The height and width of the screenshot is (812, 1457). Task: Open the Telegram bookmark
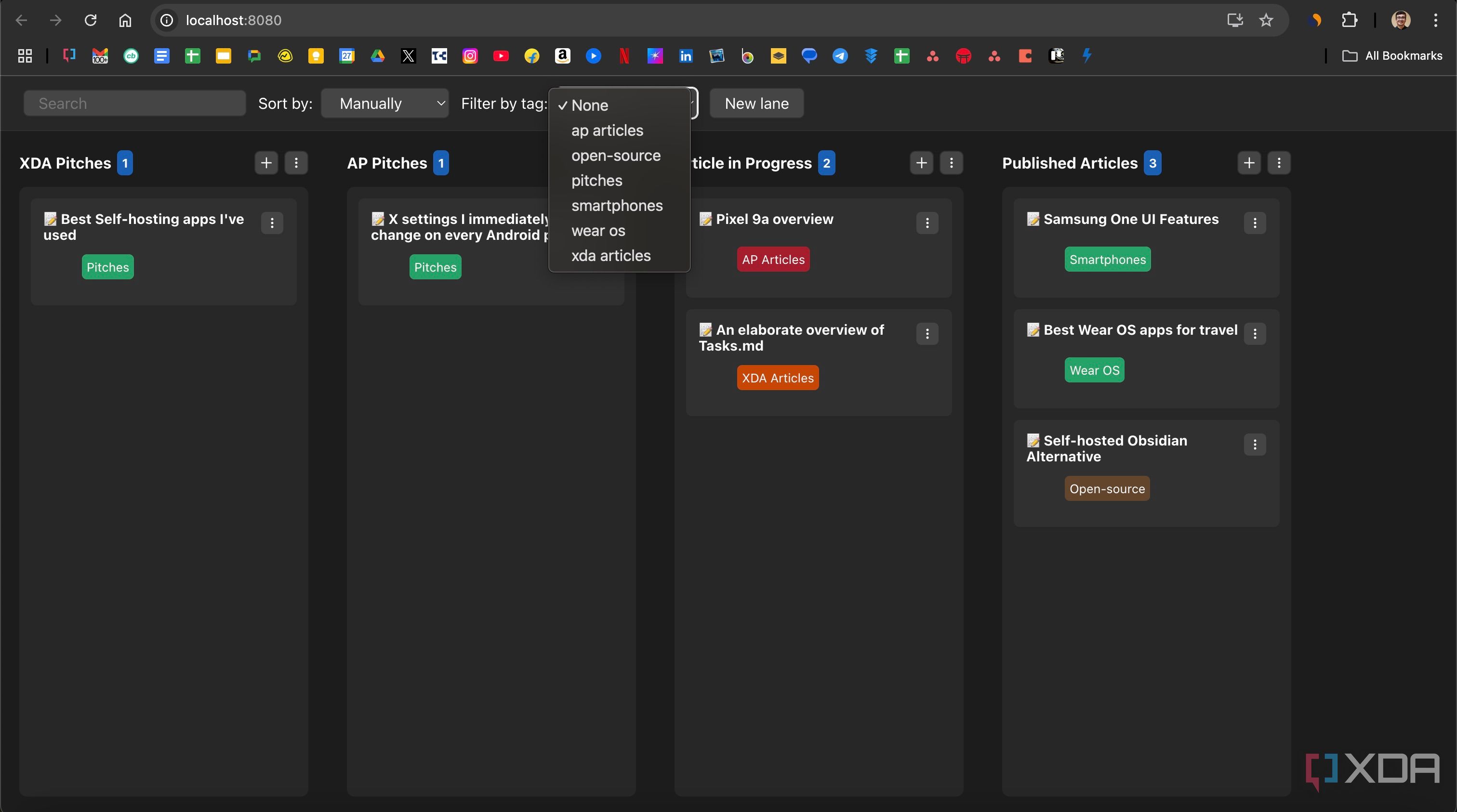pyautogui.click(x=840, y=55)
